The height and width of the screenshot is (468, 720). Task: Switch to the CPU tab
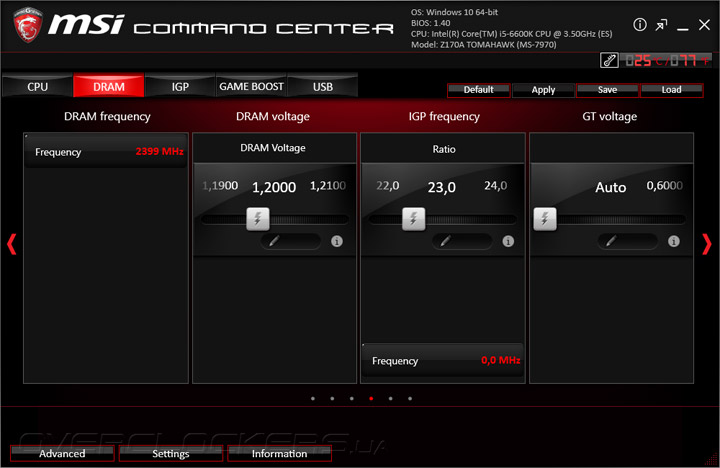[37, 86]
